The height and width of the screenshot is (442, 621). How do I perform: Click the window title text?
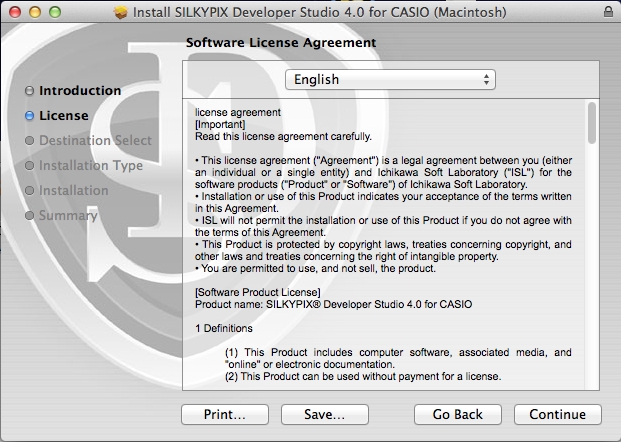pyautogui.click(x=320, y=12)
